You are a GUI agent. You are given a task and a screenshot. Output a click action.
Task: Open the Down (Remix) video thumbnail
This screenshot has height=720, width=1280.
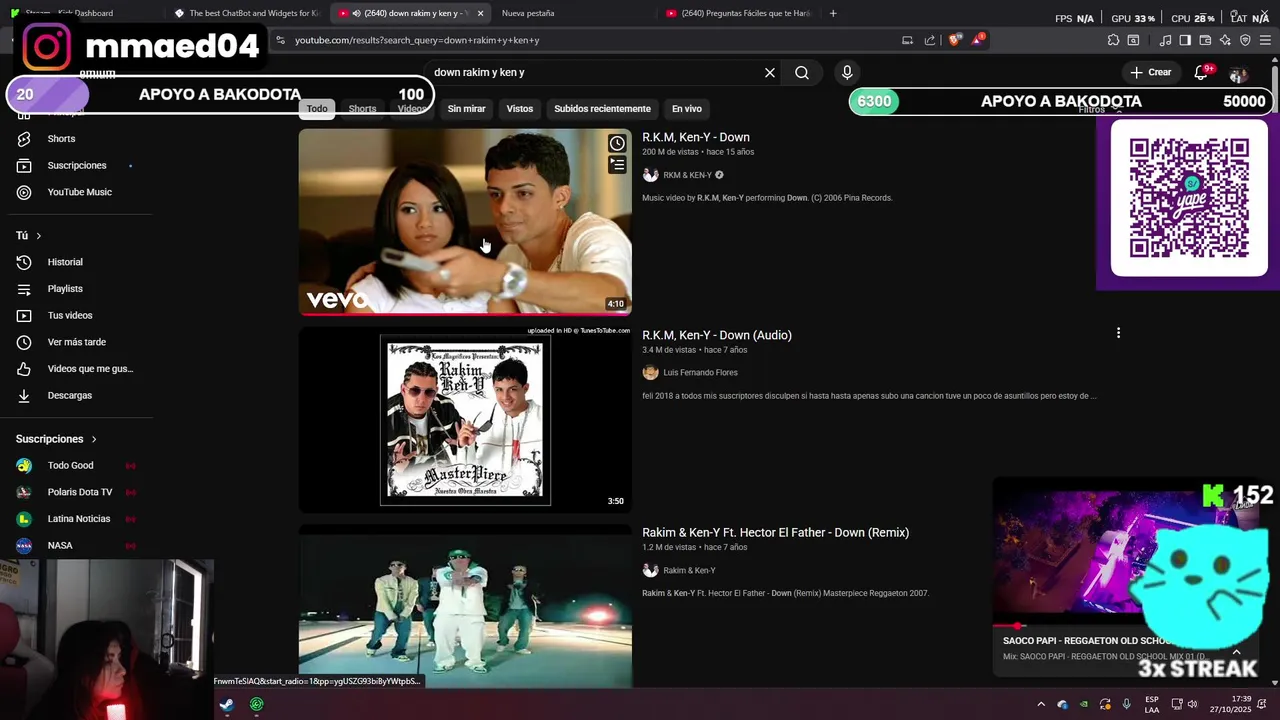[x=465, y=606]
